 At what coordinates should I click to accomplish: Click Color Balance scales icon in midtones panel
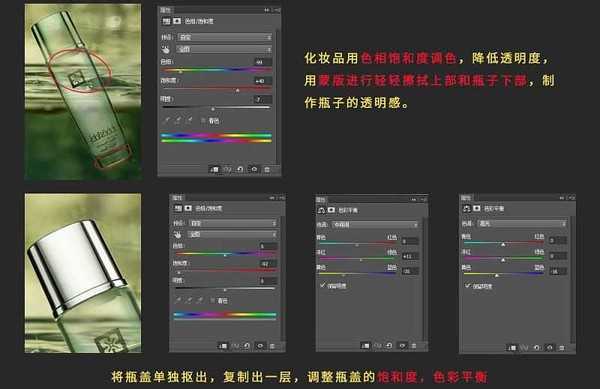[x=321, y=210]
